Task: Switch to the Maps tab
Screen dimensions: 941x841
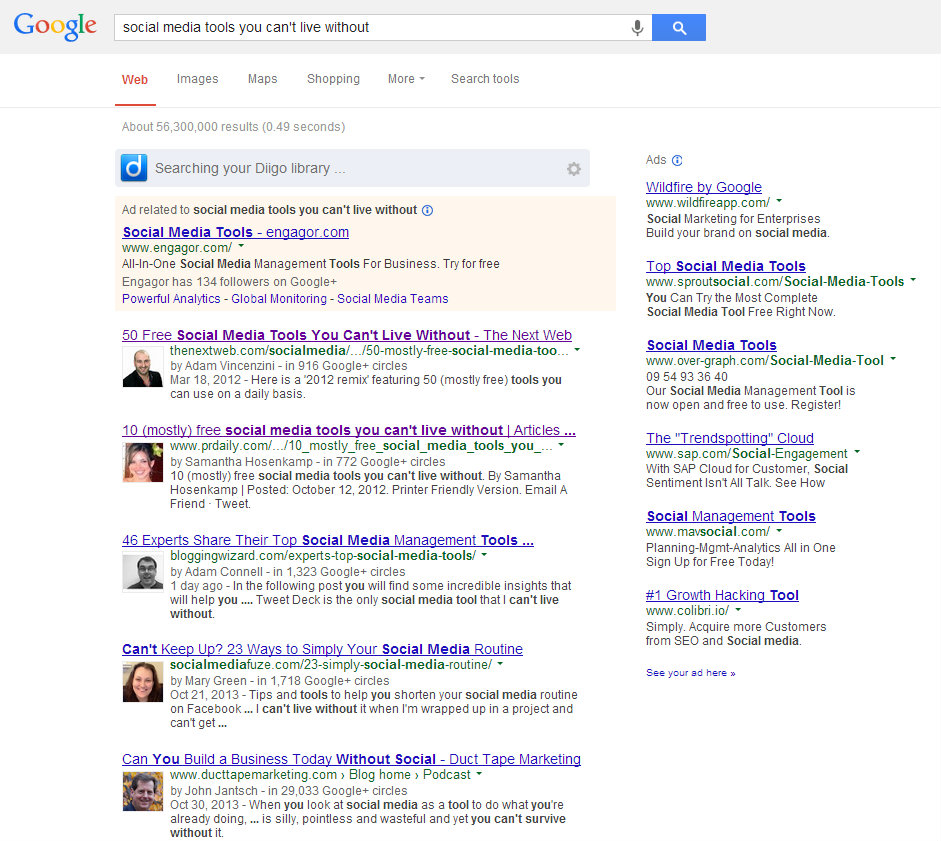Action: 262,79
